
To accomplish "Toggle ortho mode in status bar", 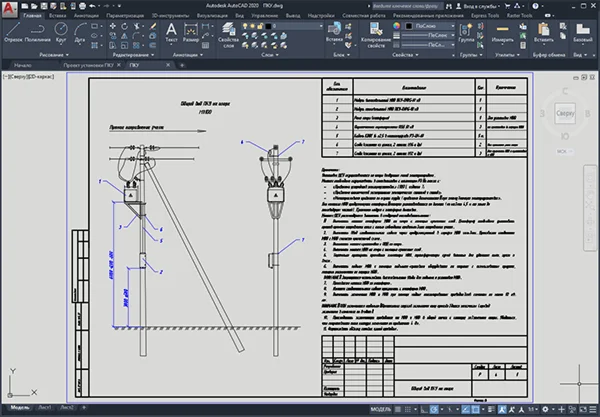I will (424, 409).
